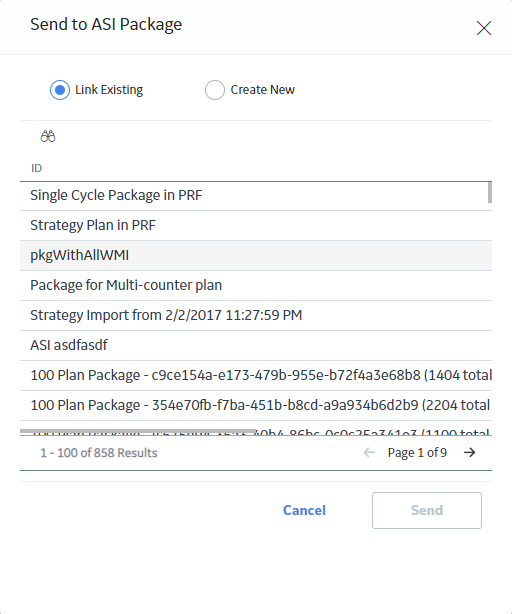
Task: Go to next results page arrow
Action: coord(469,453)
